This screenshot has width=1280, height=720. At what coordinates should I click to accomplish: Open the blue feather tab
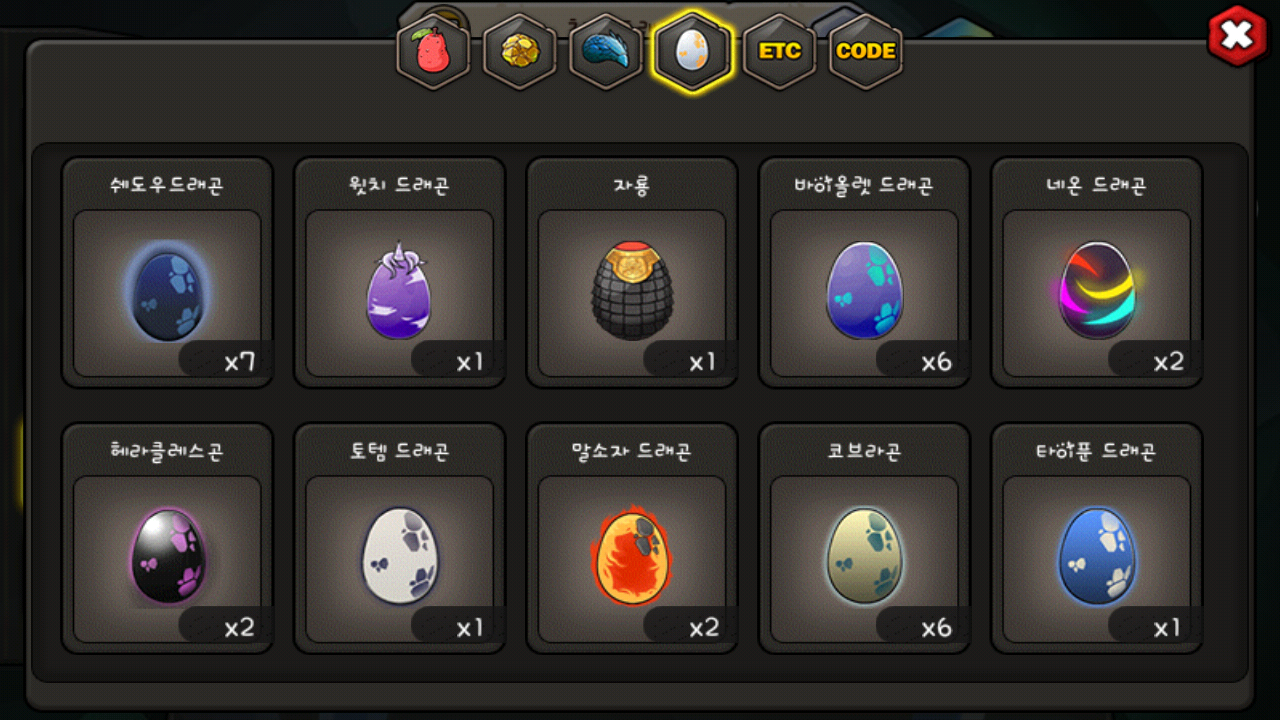click(606, 51)
